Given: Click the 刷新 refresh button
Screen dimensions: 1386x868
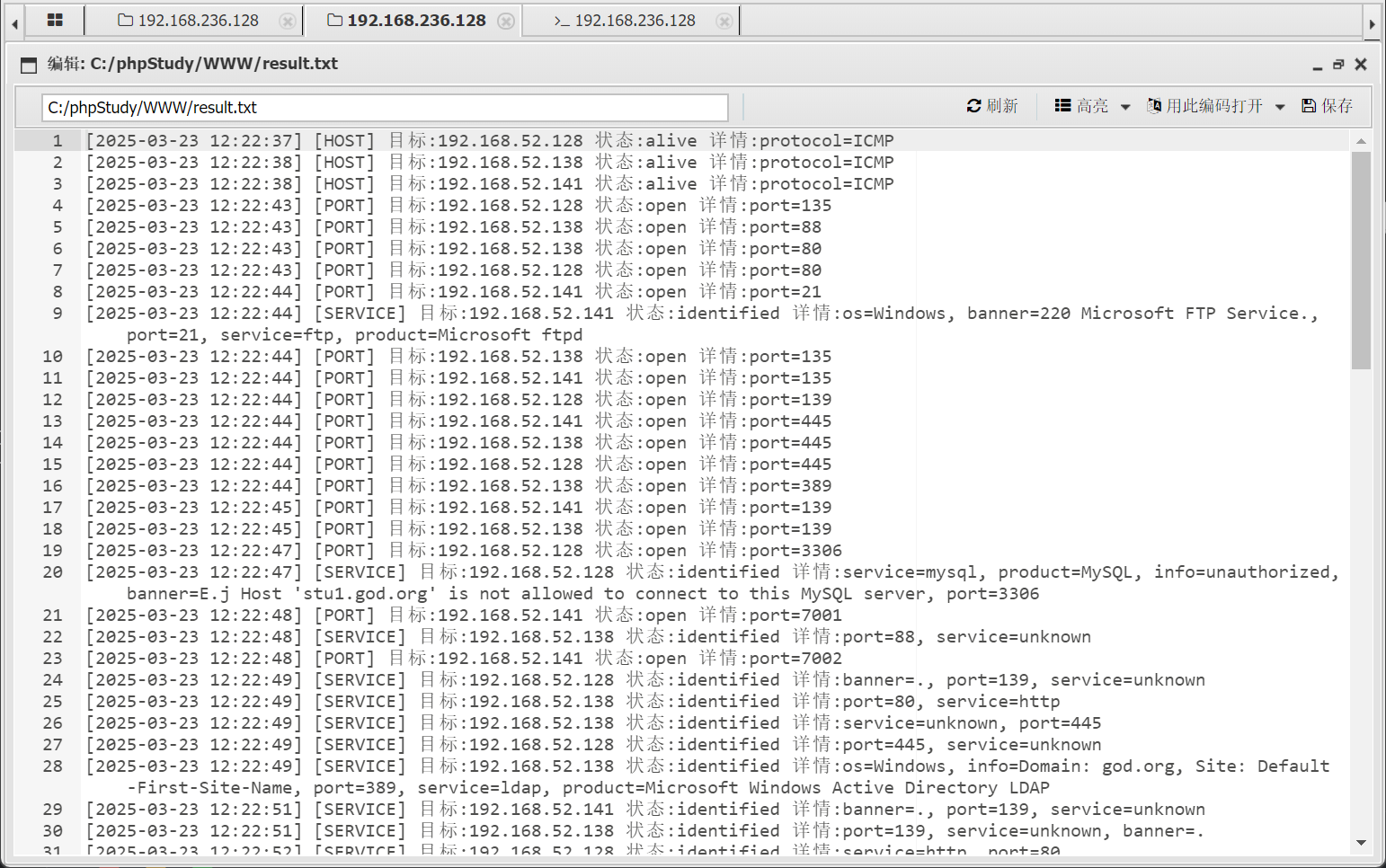Looking at the screenshot, I should [992, 106].
